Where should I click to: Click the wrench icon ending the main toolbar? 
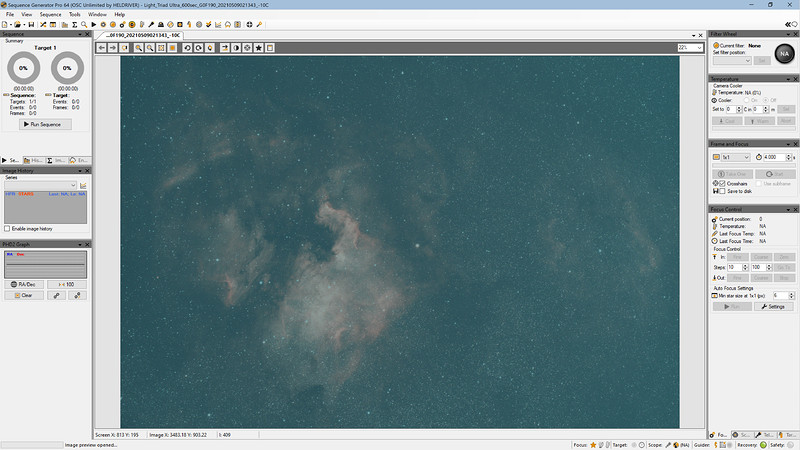(x=259, y=24)
